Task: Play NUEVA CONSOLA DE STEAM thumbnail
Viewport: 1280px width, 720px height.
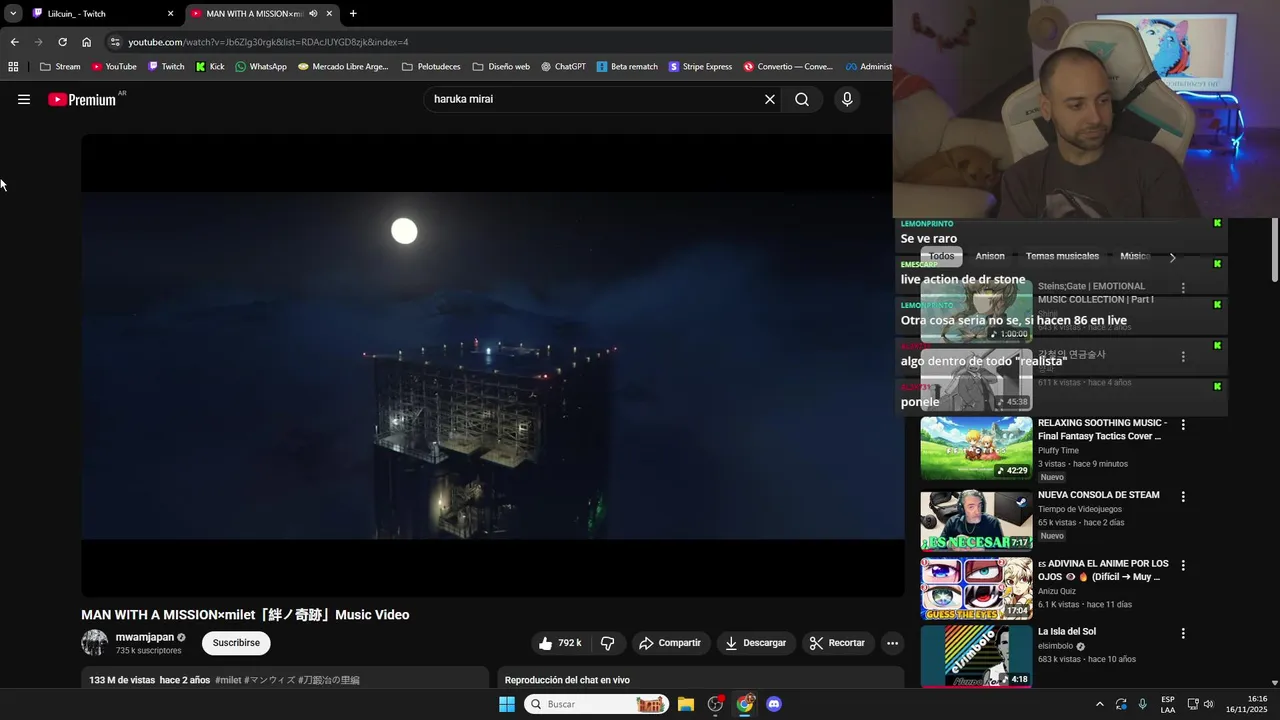Action: [976, 520]
